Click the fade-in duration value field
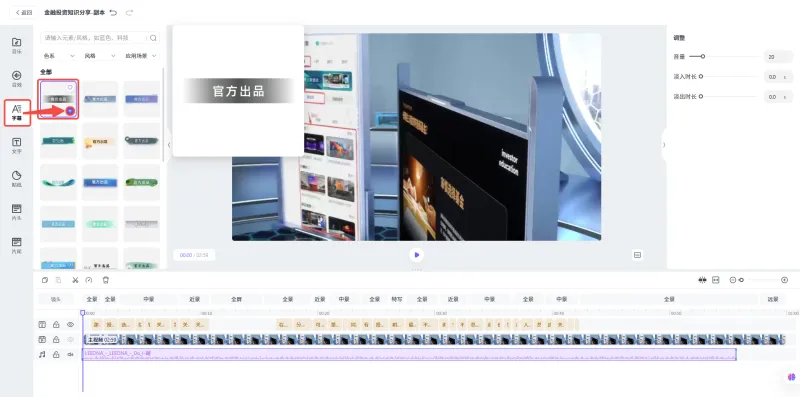 pos(779,77)
